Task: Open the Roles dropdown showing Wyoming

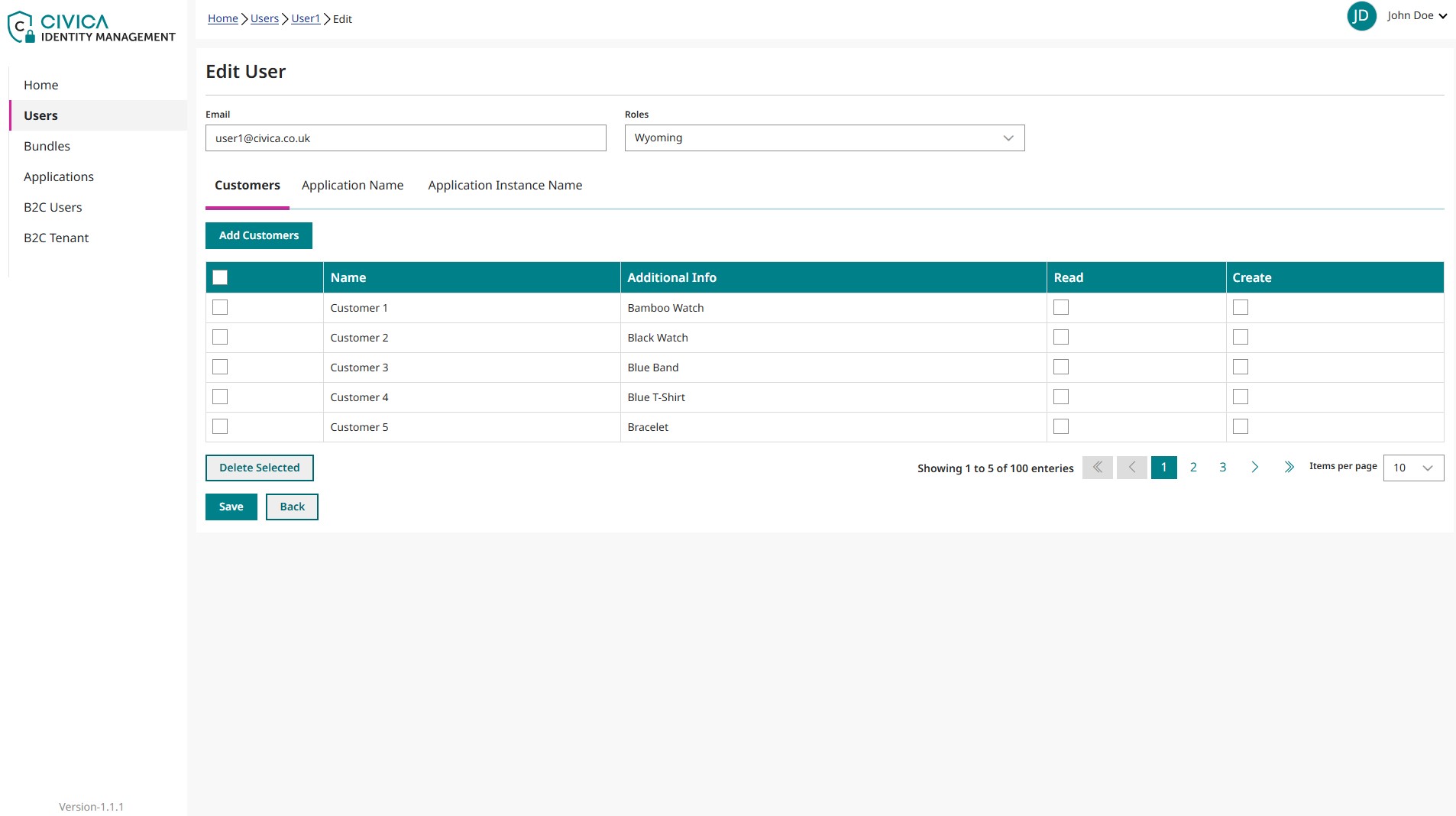Action: point(824,138)
